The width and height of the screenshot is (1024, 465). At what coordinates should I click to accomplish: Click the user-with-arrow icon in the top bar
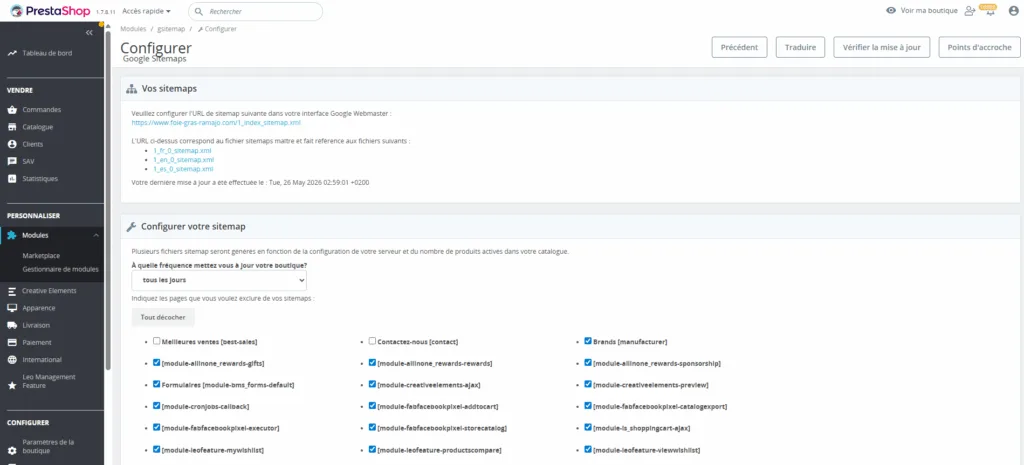(x=969, y=11)
